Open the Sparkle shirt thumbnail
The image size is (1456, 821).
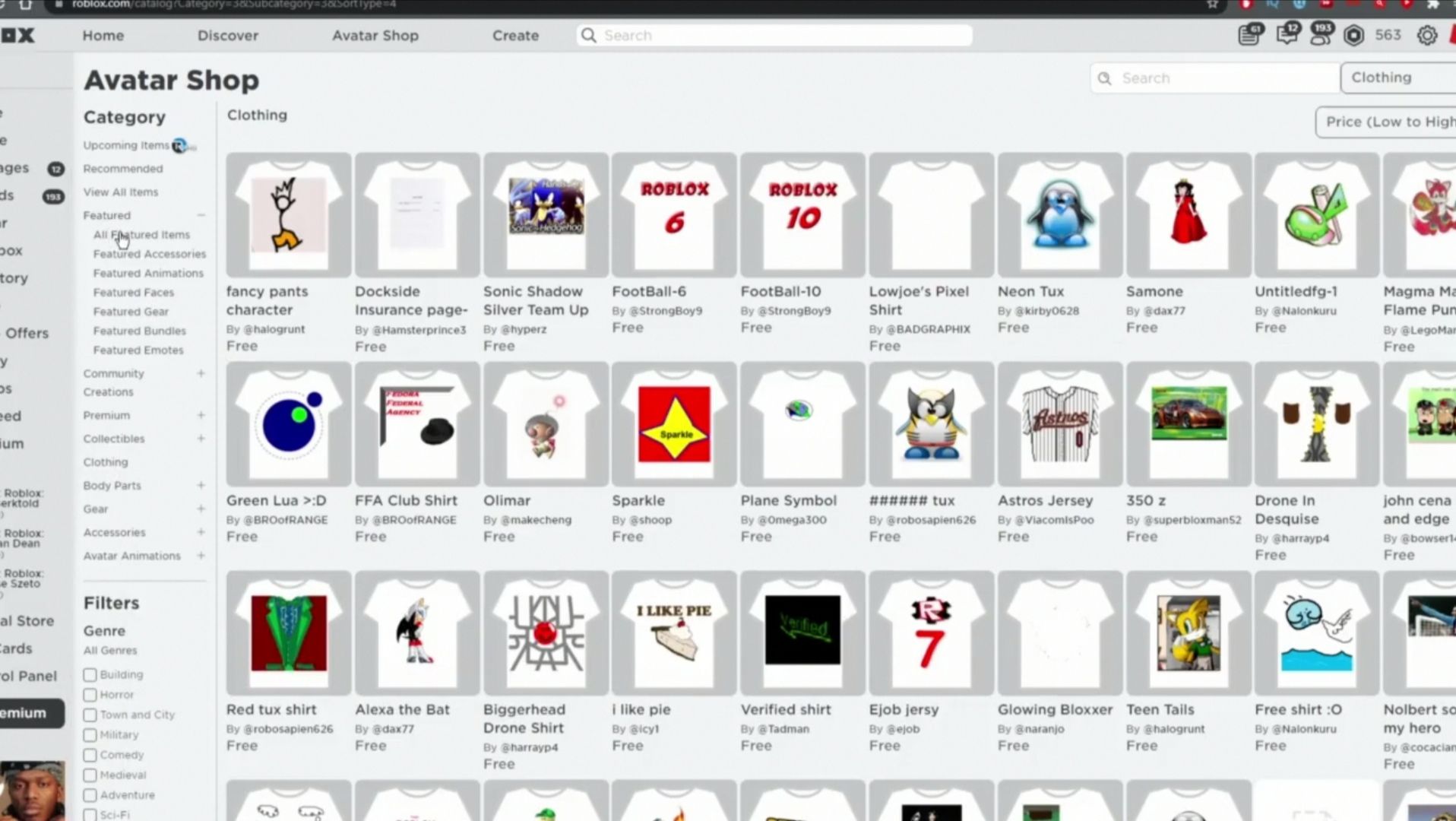click(674, 424)
